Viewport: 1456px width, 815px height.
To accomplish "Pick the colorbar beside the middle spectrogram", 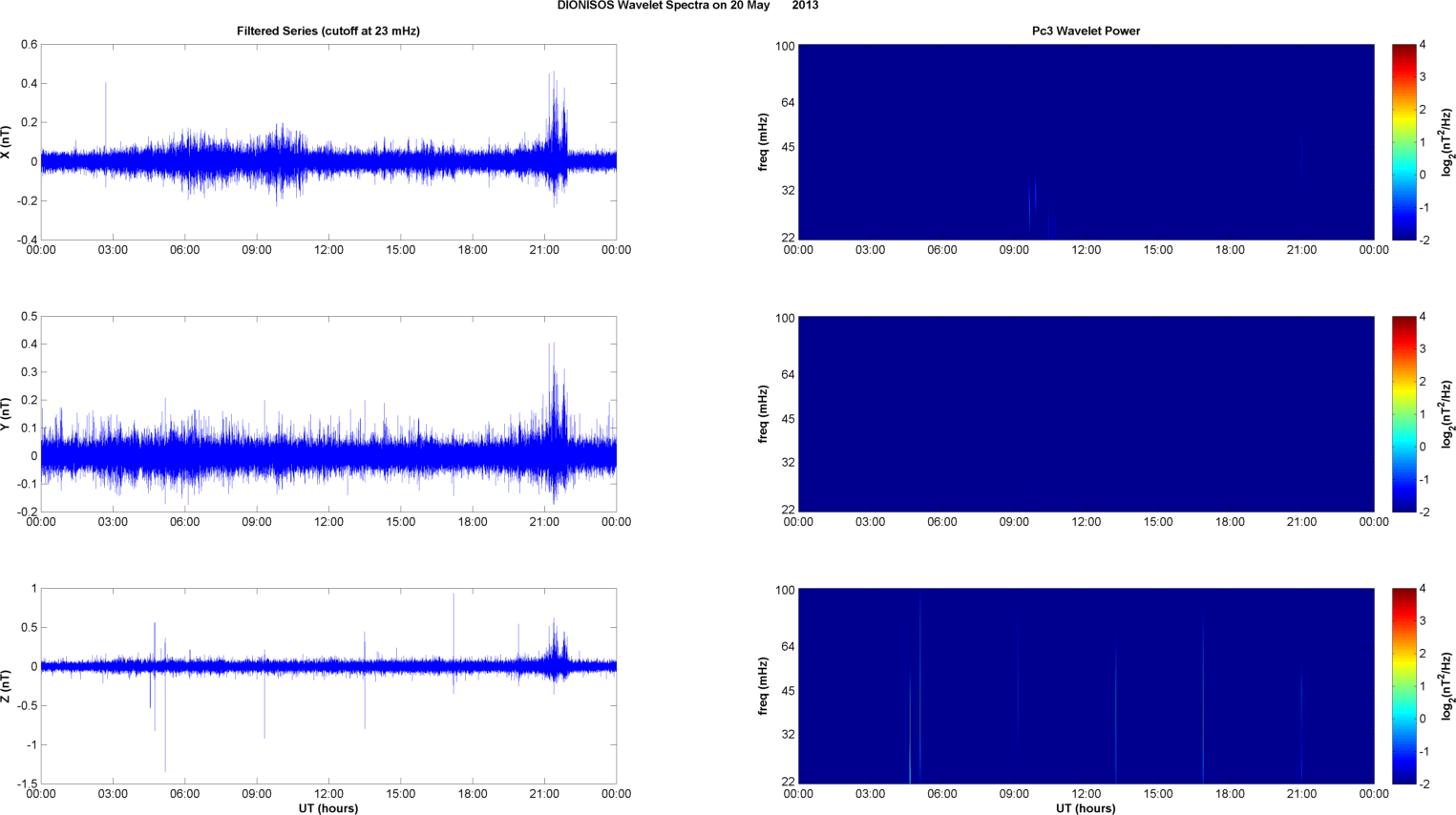I will tap(1403, 414).
